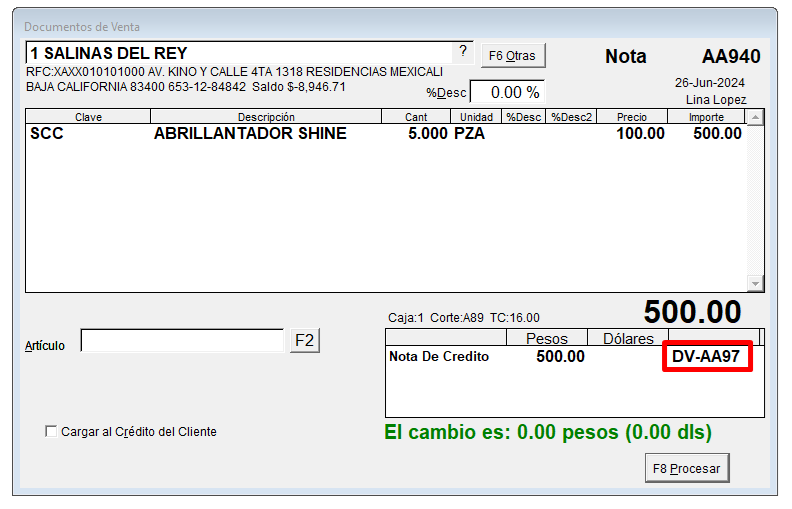Click the Cant column header
This screenshot has width=792, height=509.
(x=416, y=117)
